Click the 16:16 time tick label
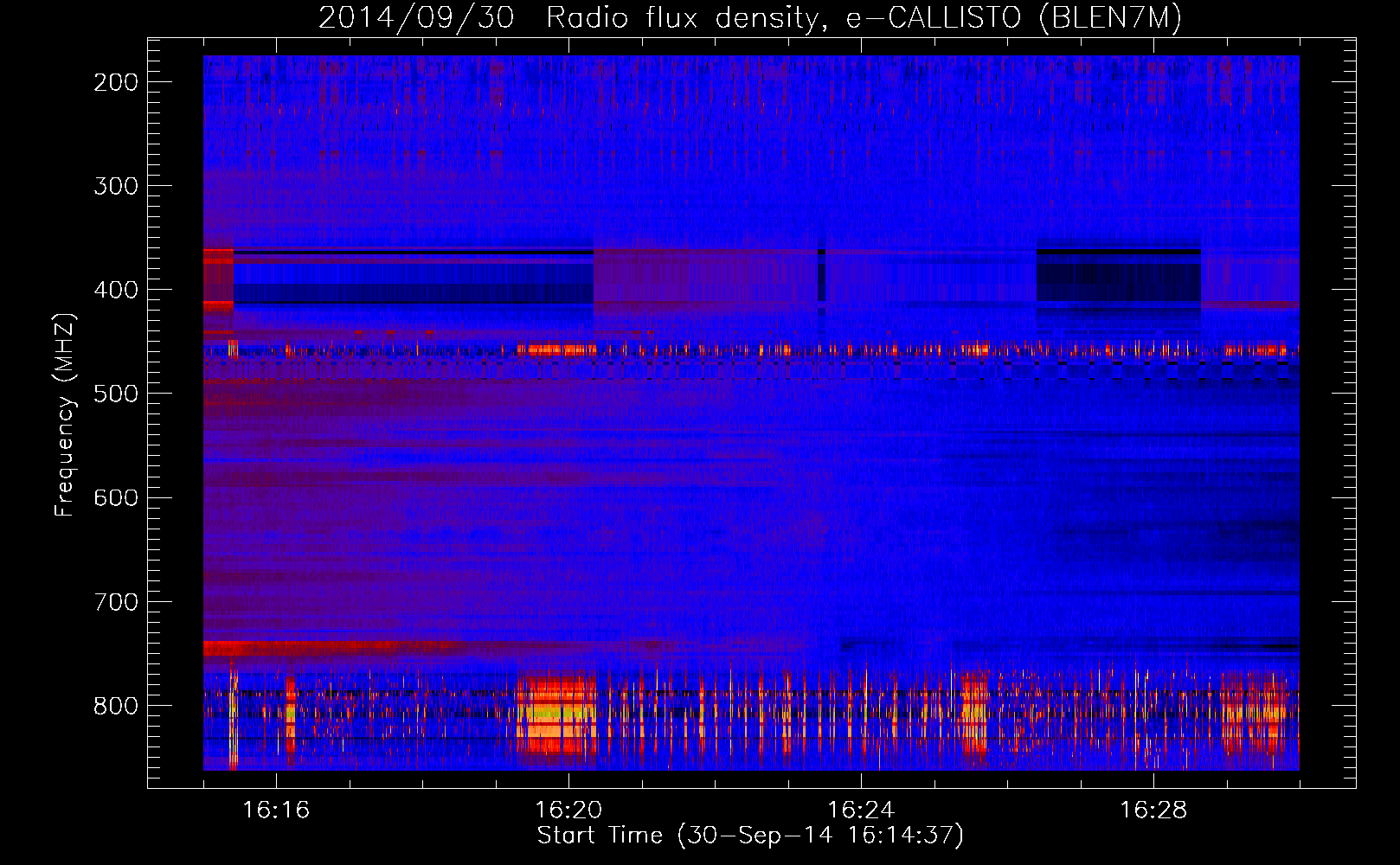1400x865 pixels. 276,810
